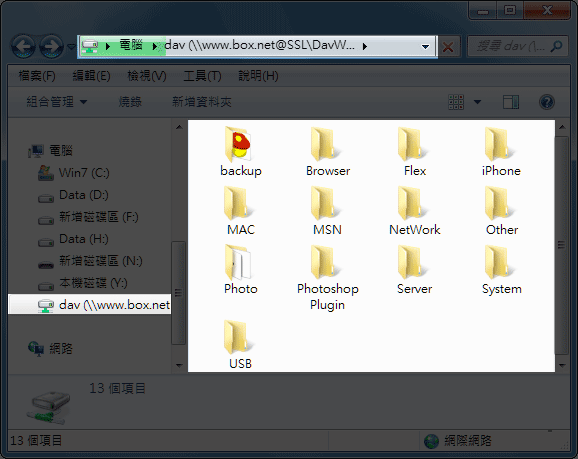Go back with the Back arrow
The image size is (578, 459).
(24, 46)
